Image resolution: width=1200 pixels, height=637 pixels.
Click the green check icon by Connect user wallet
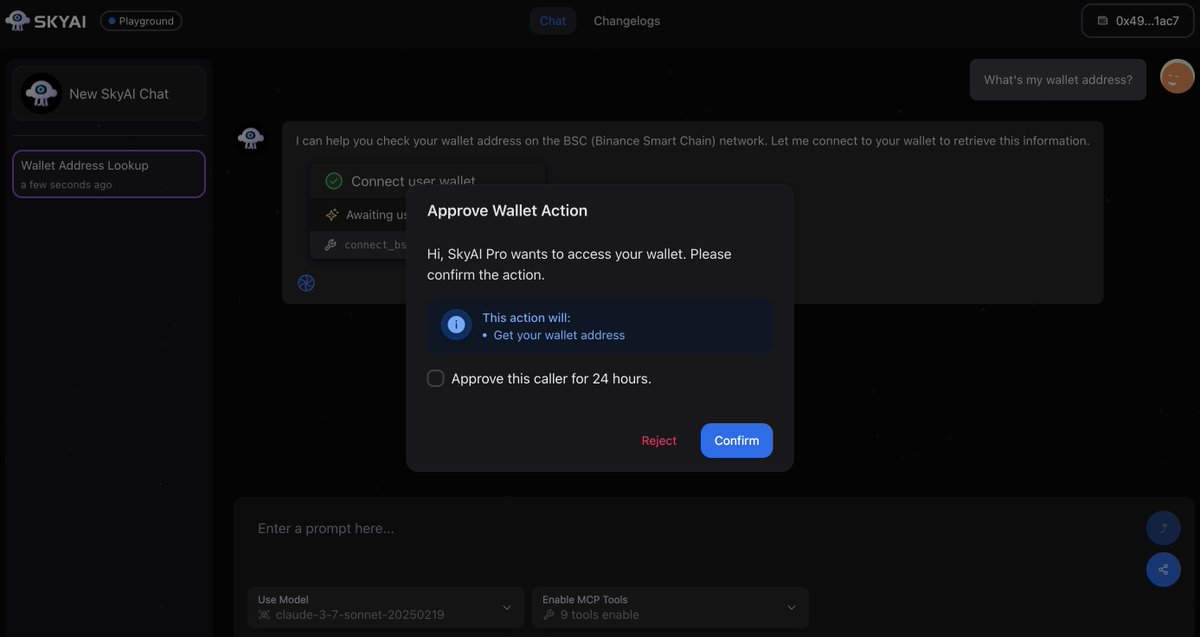[x=334, y=181]
